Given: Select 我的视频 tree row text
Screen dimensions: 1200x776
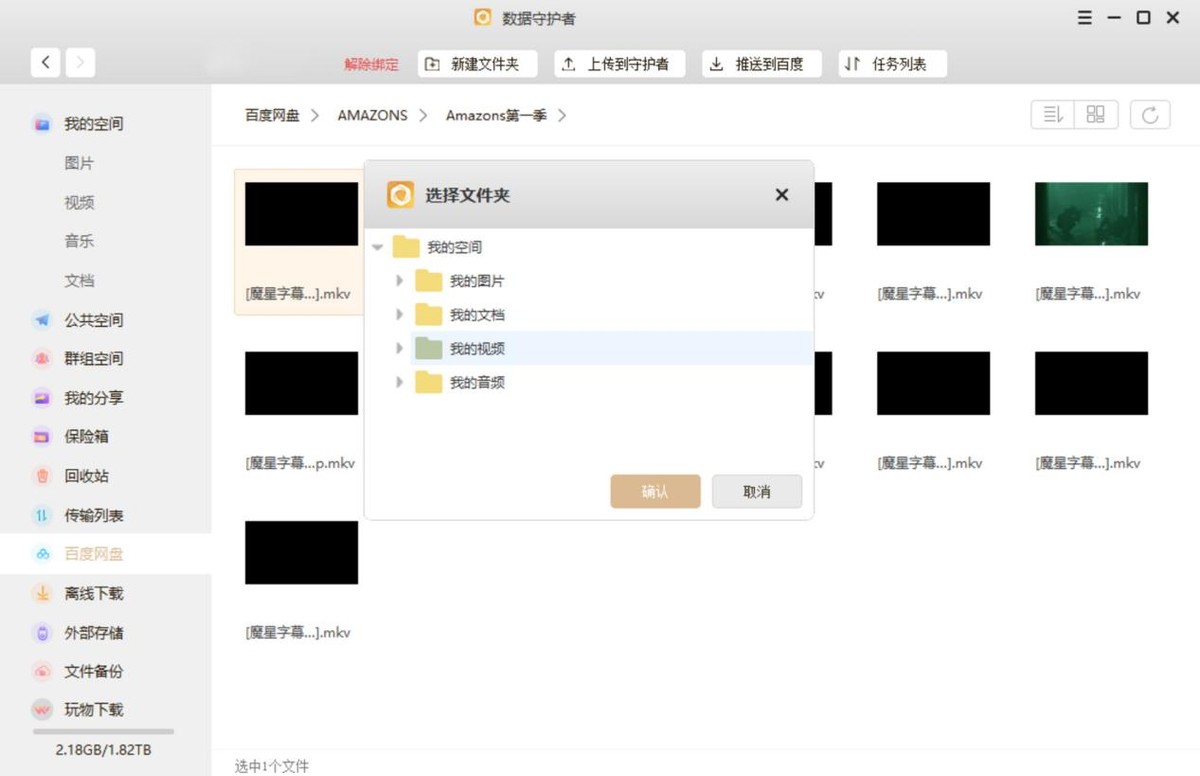Looking at the screenshot, I should pos(477,349).
